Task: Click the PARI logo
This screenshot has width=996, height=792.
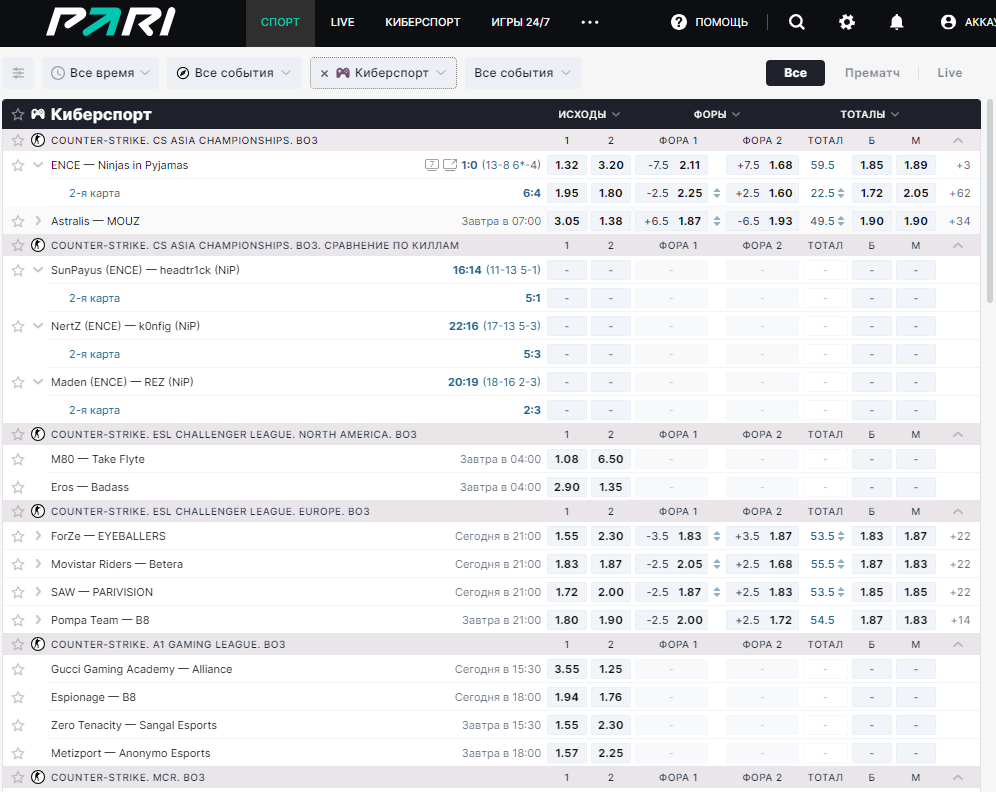Action: pyautogui.click(x=111, y=22)
